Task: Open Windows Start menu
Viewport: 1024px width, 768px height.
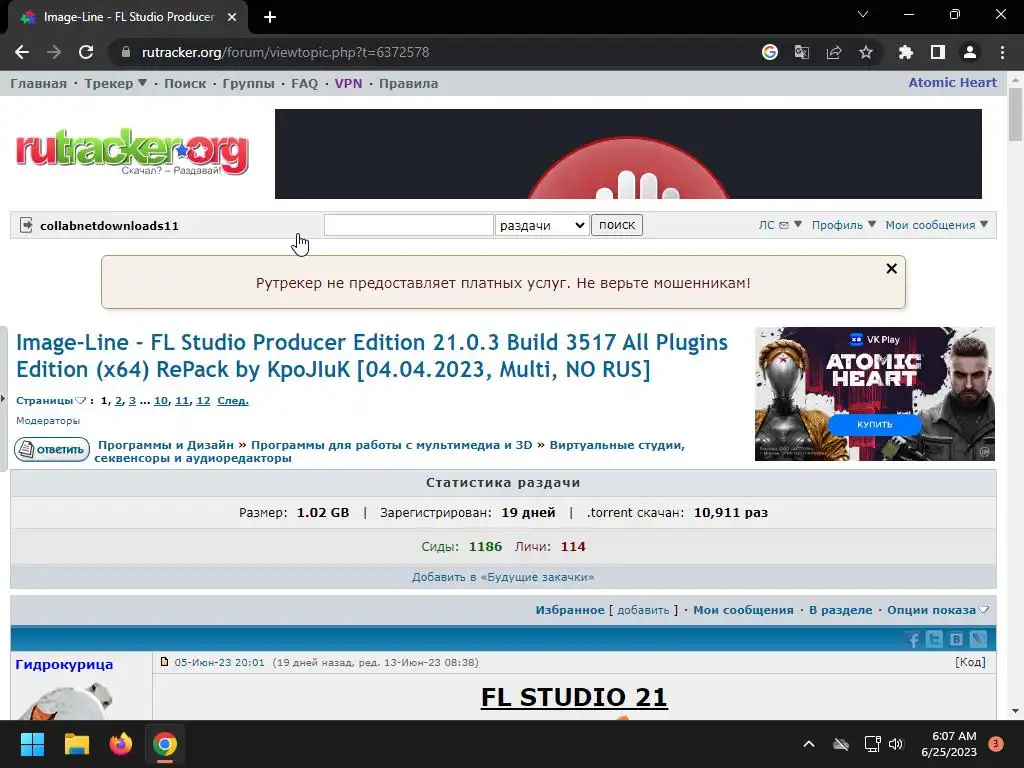Action: pyautogui.click(x=32, y=744)
